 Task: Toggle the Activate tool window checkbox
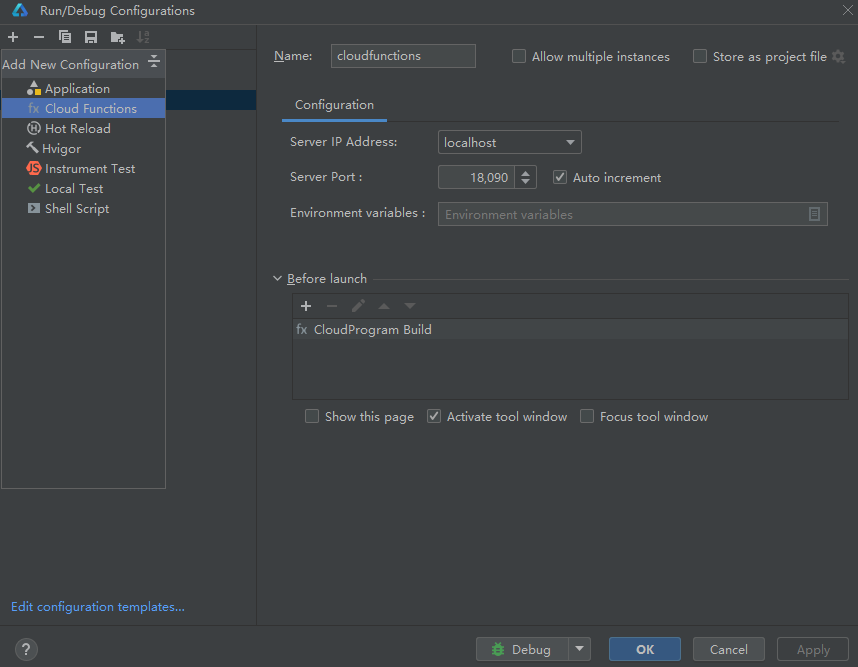[434, 416]
